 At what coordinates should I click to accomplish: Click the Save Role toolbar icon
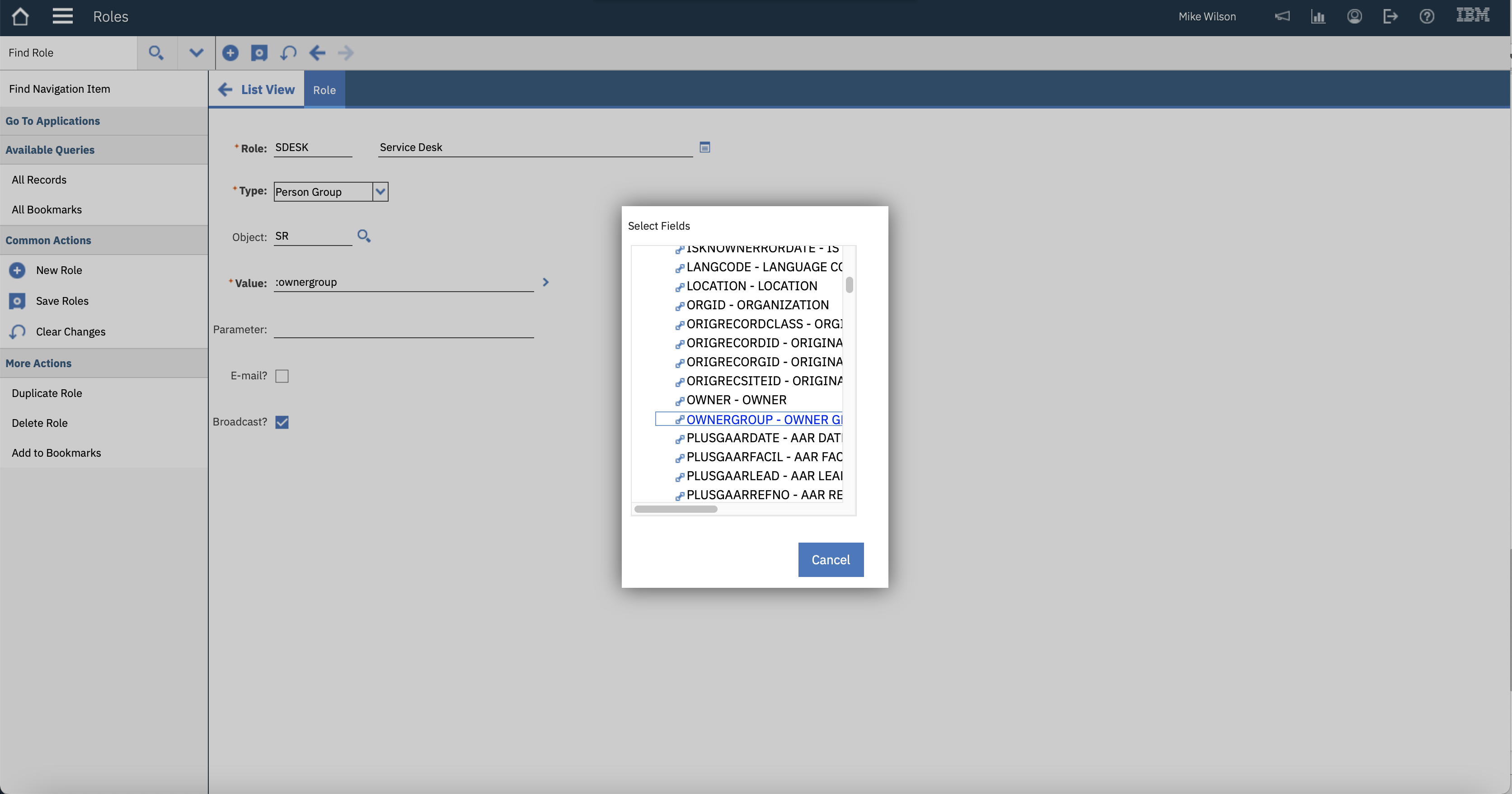(x=259, y=53)
